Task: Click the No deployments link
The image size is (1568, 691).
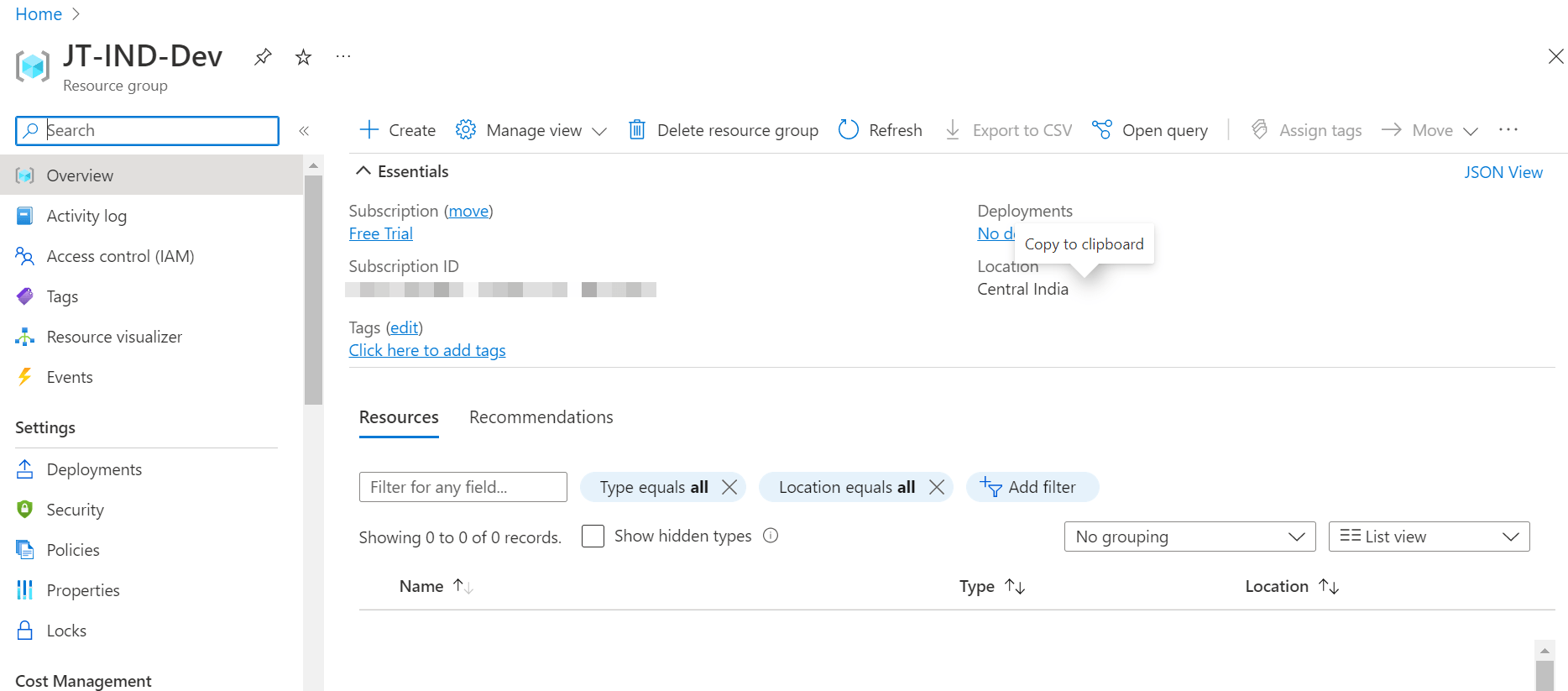Action: 996,233
